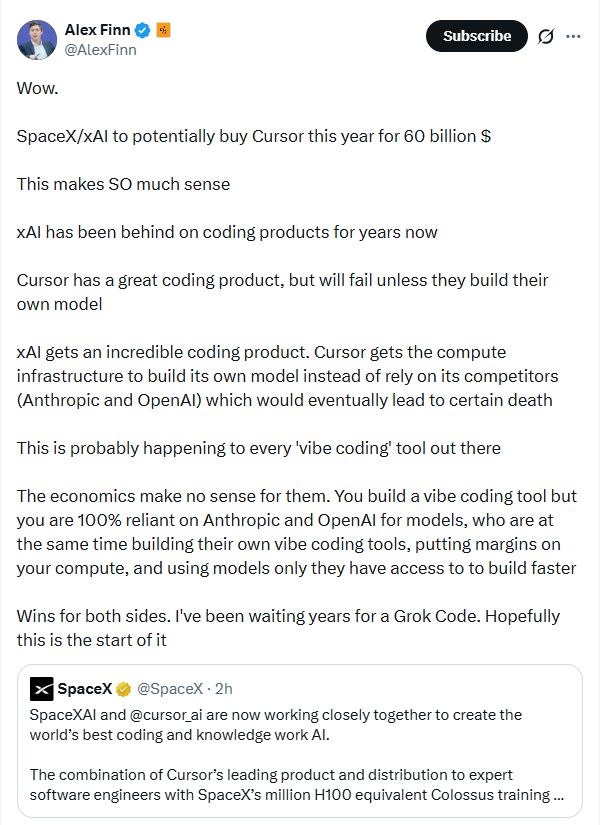This screenshot has height=825, width=603.
Task: Click the "This makes SO much sense" line
Action: [123, 184]
